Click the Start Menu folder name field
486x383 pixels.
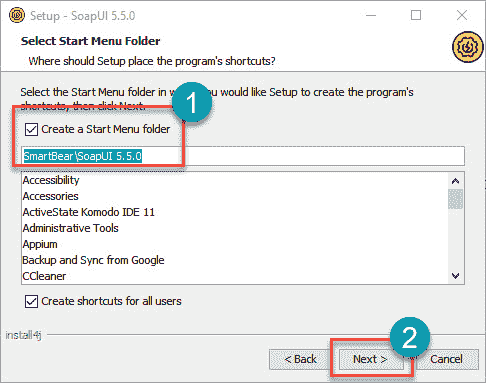tap(243, 156)
